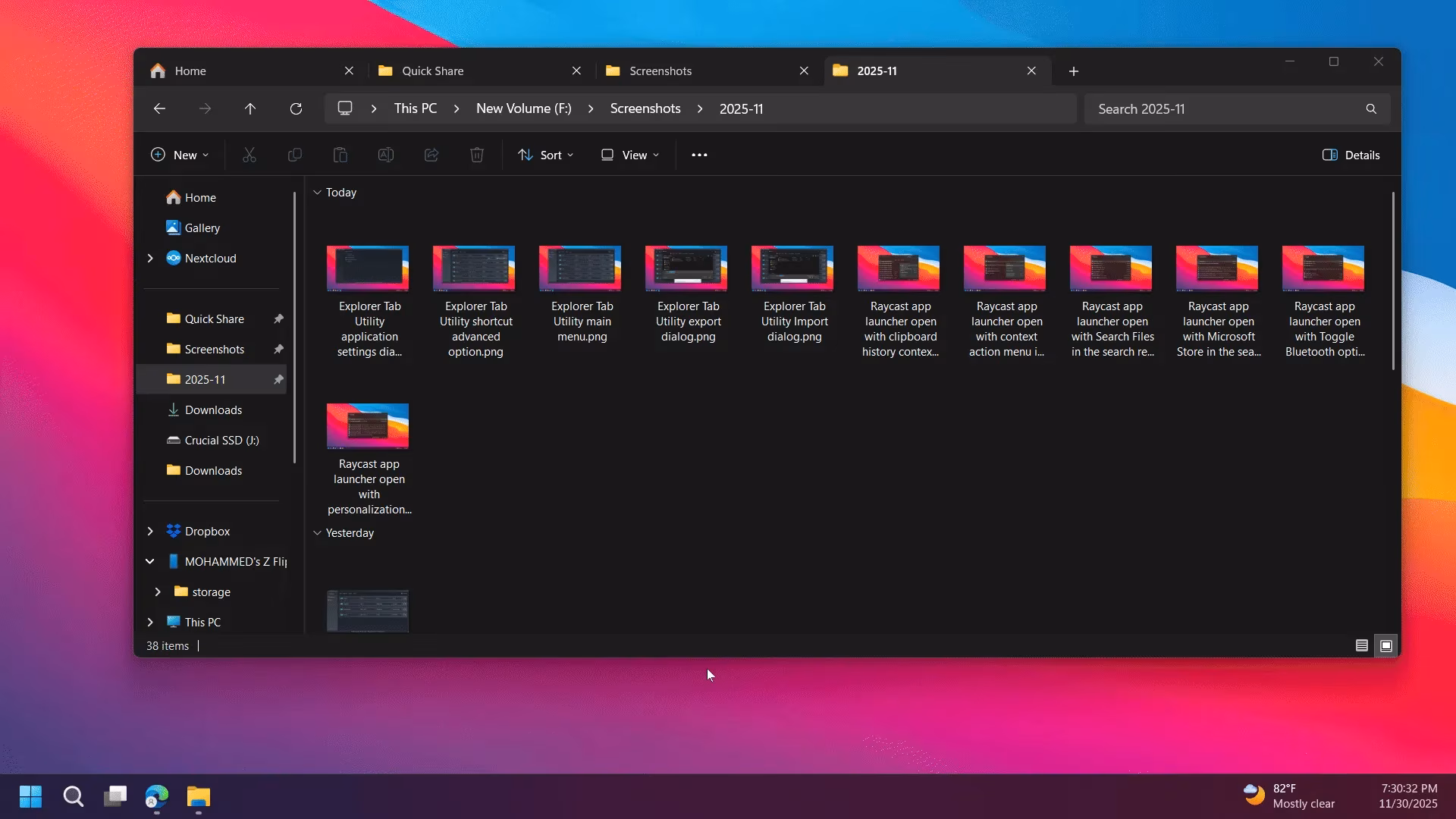The image size is (1456, 819).
Task: Collapse MOHAMMED's Z Flip node
Action: [x=150, y=561]
